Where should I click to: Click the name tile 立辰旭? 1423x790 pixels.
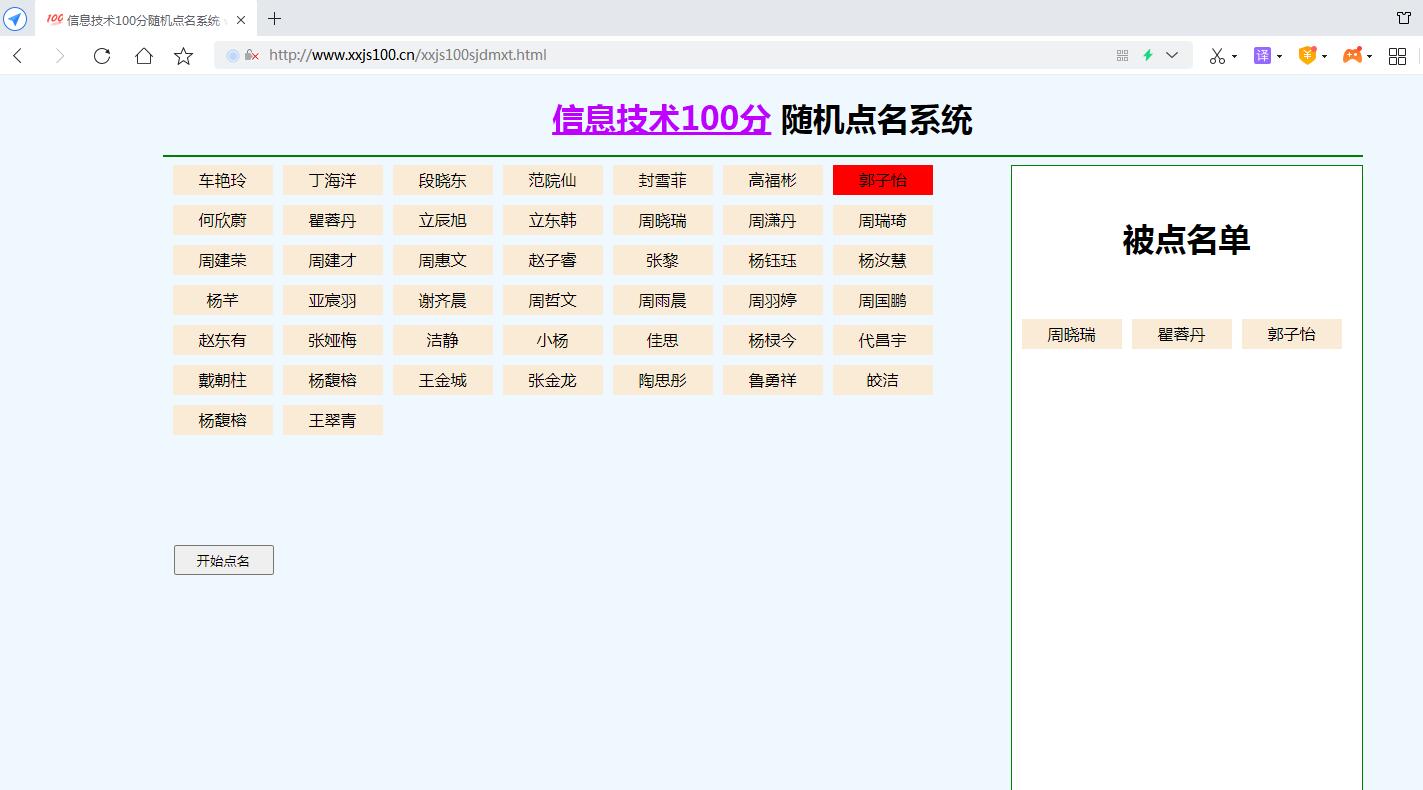pyautogui.click(x=443, y=220)
